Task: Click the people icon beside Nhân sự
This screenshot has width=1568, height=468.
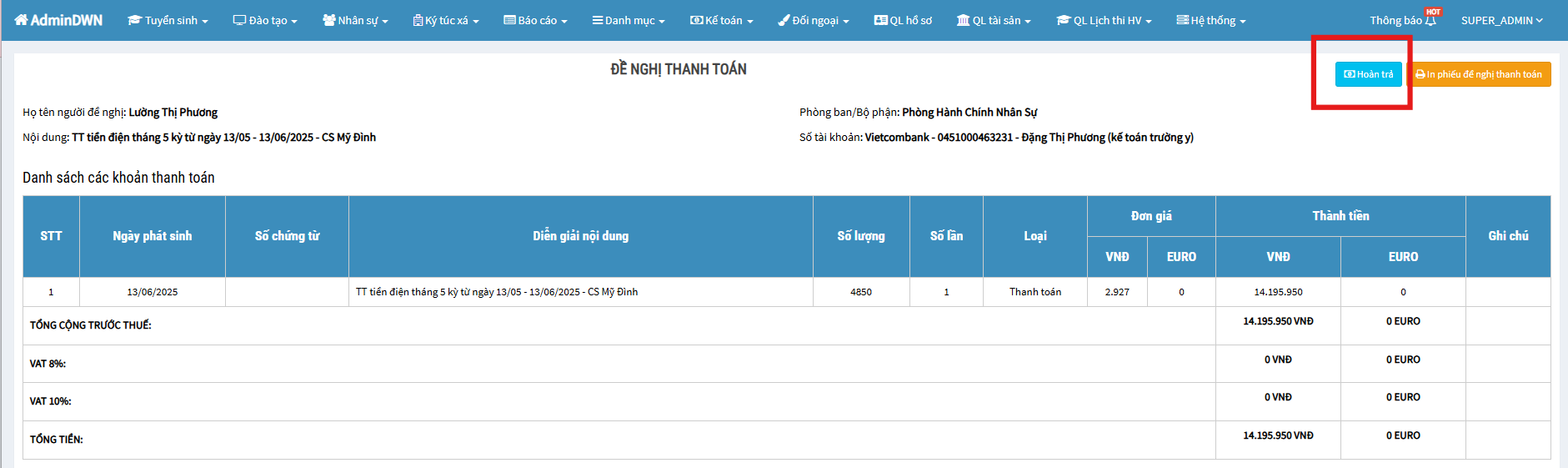Action: click(328, 20)
